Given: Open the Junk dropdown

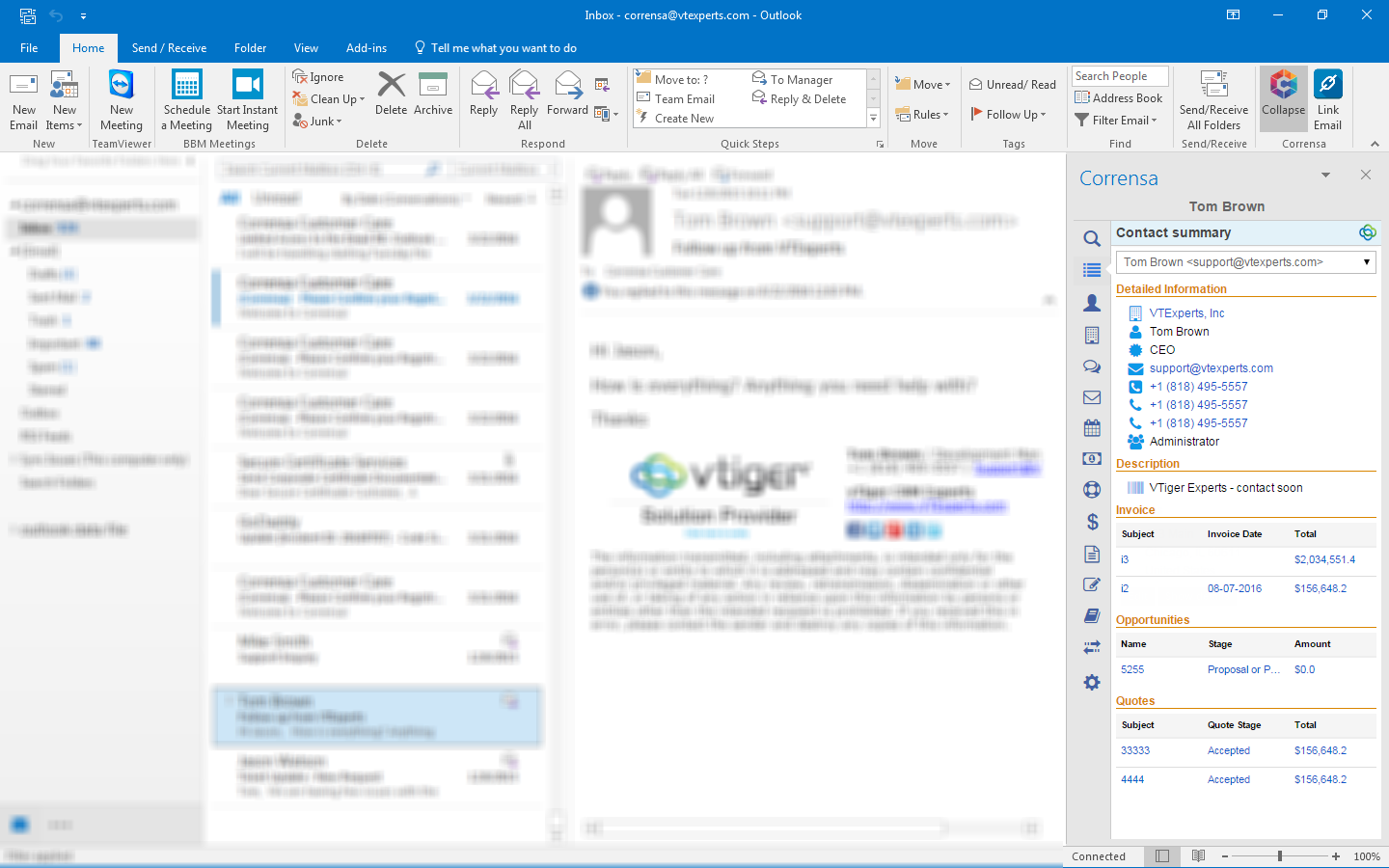Looking at the screenshot, I should pos(317,122).
